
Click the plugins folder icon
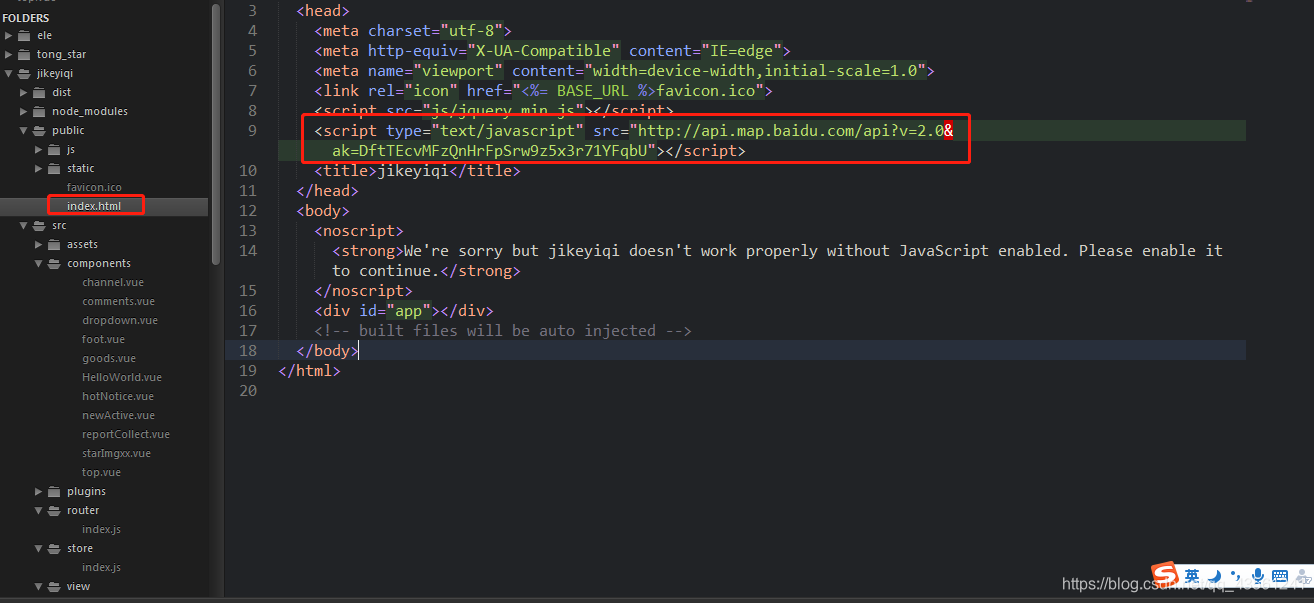pyautogui.click(x=54, y=491)
